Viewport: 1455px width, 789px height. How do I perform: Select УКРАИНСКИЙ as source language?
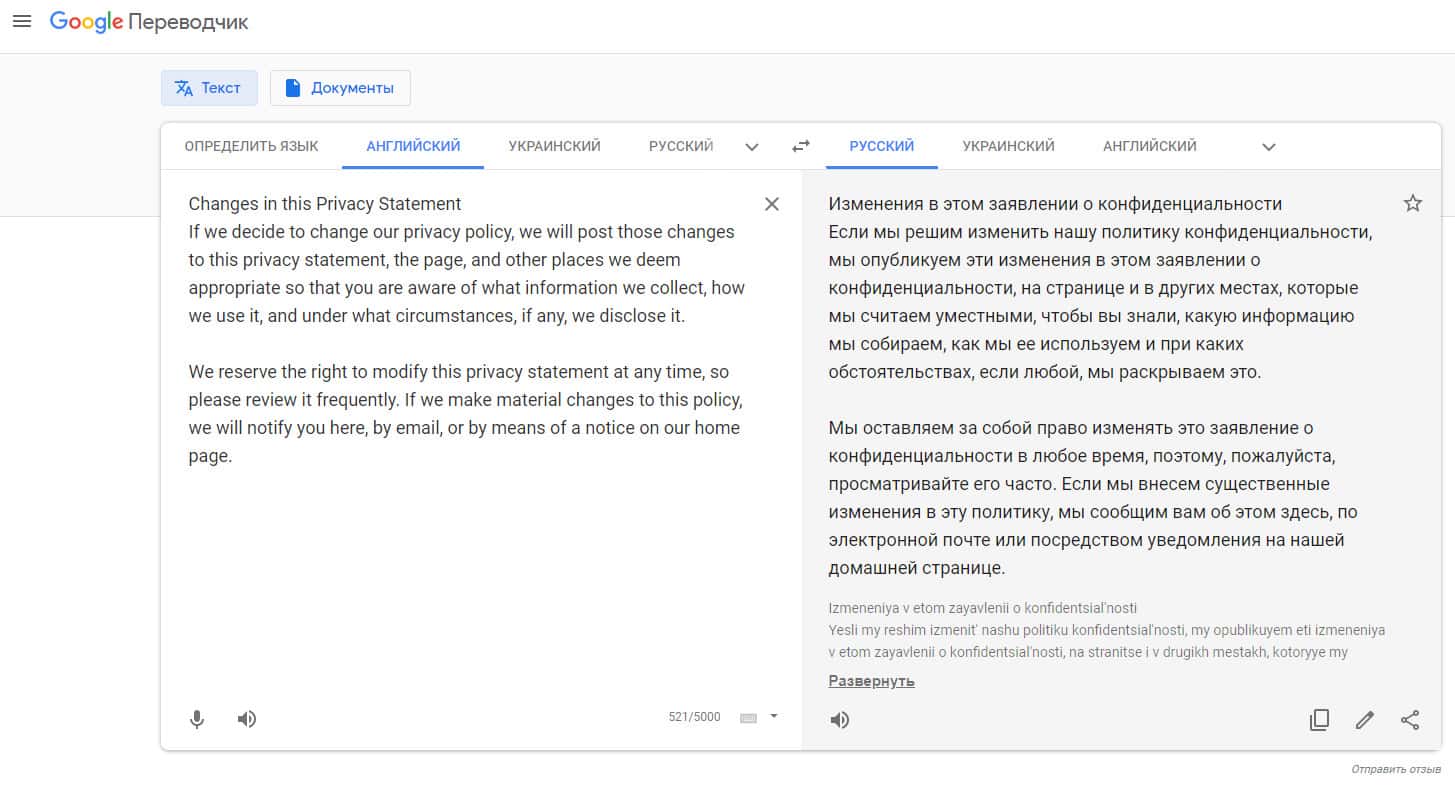(x=554, y=146)
